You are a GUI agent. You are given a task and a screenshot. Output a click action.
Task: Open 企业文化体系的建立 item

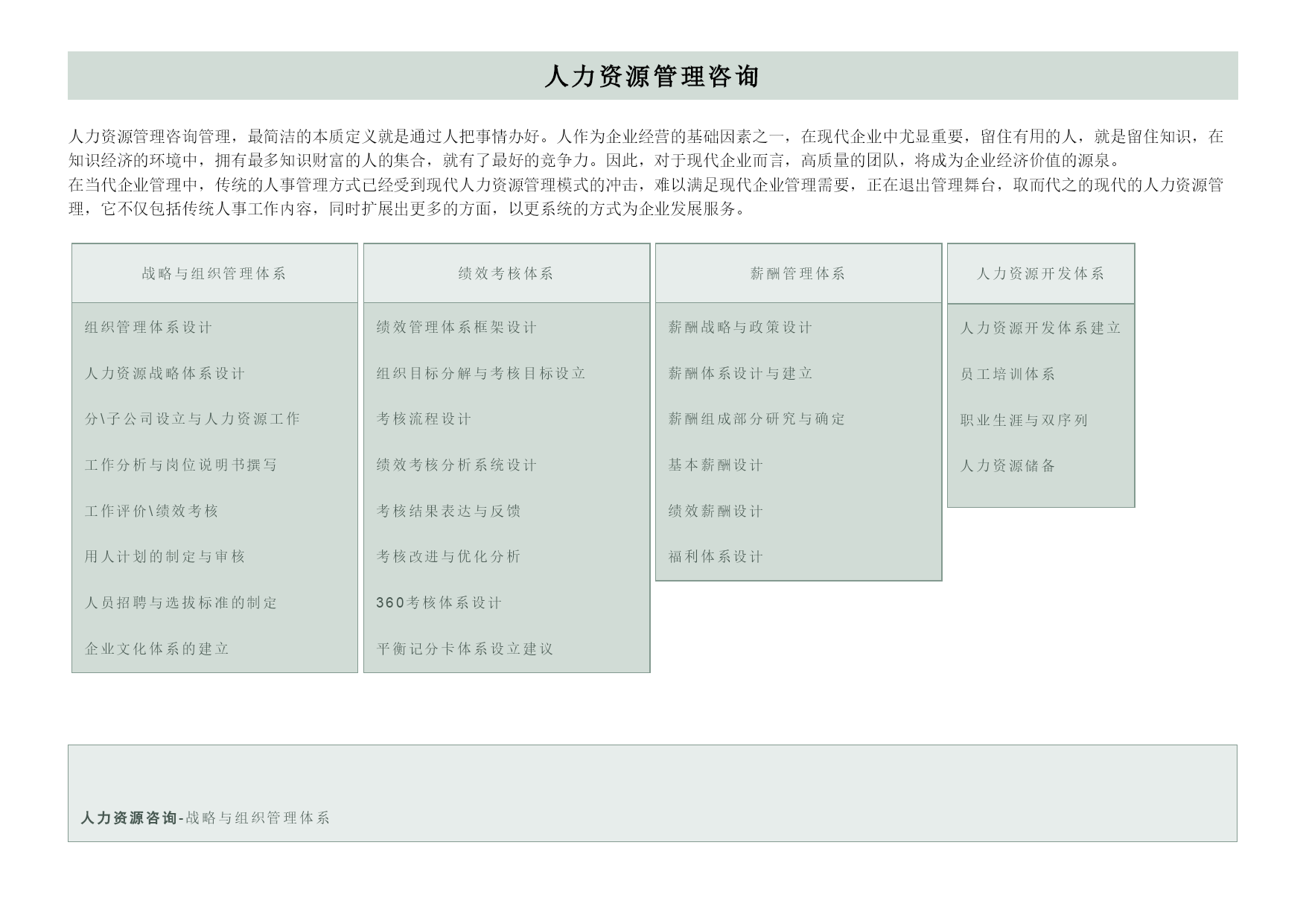tap(156, 649)
